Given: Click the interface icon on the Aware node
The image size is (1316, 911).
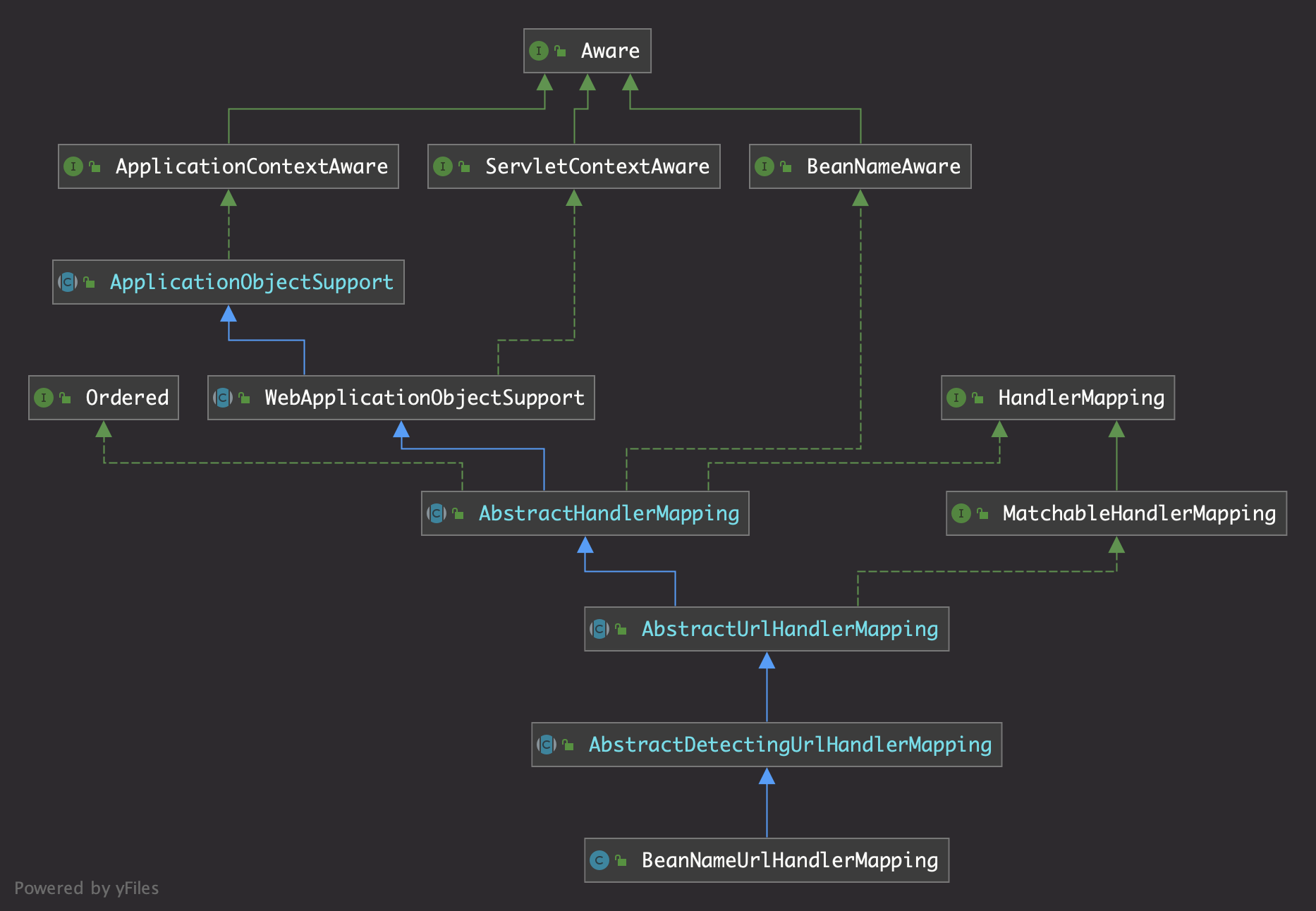Looking at the screenshot, I should coord(539,51).
